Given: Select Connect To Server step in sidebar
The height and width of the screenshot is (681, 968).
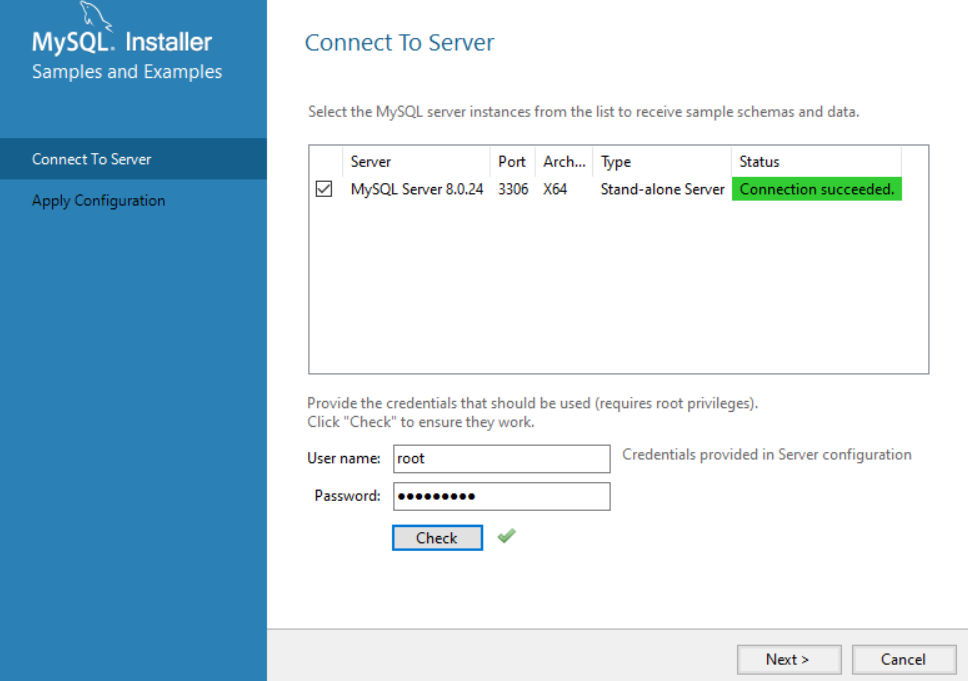Looking at the screenshot, I should (x=133, y=159).
